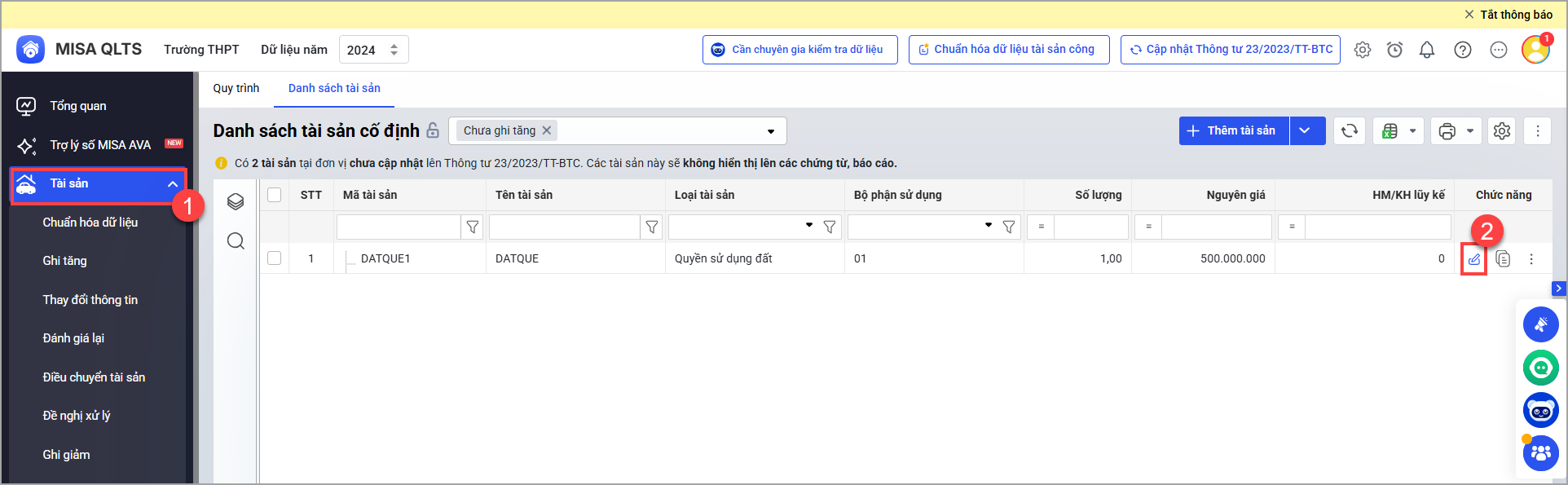Click the edit pencil icon for DATQUE1
The height and width of the screenshot is (485, 1568).
[x=1473, y=259]
